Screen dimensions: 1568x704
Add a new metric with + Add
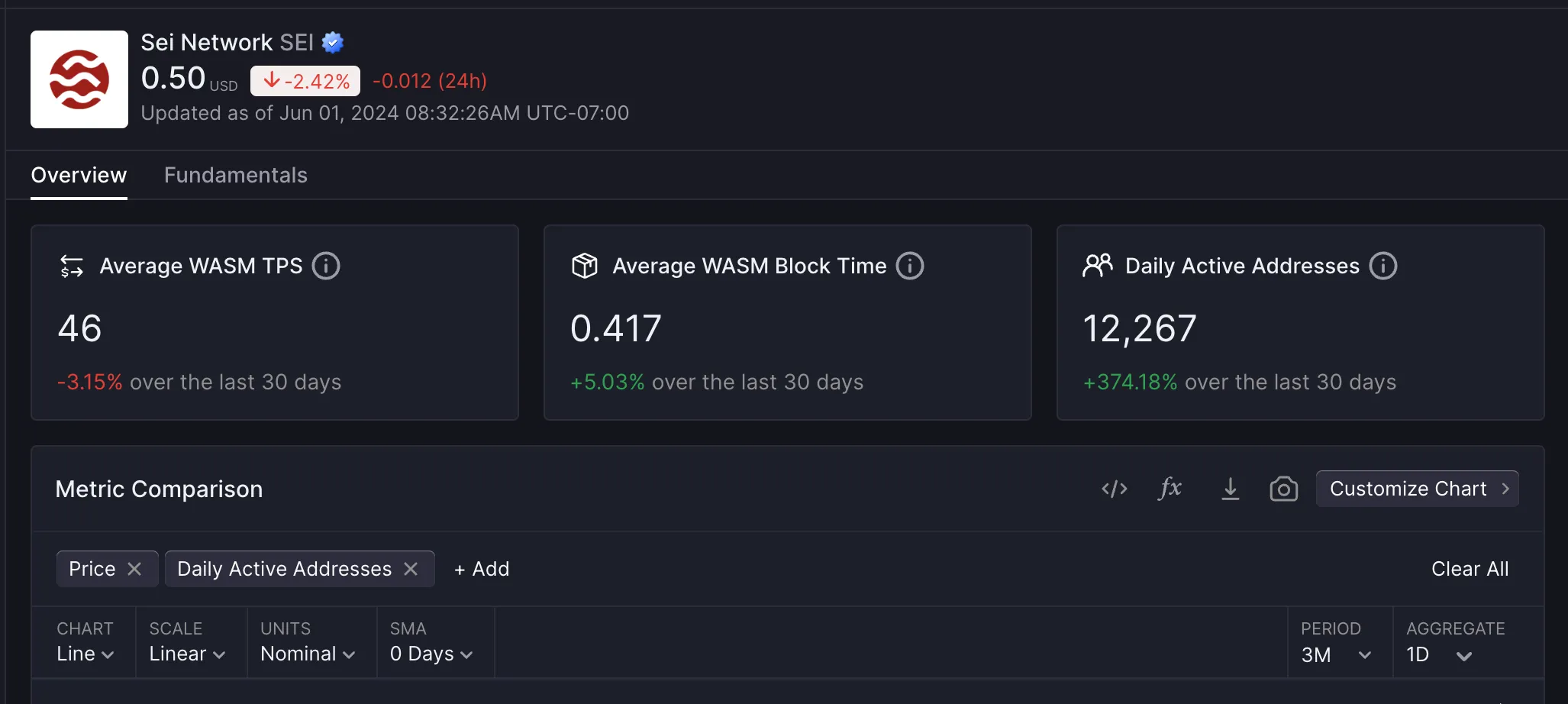pyautogui.click(x=482, y=569)
